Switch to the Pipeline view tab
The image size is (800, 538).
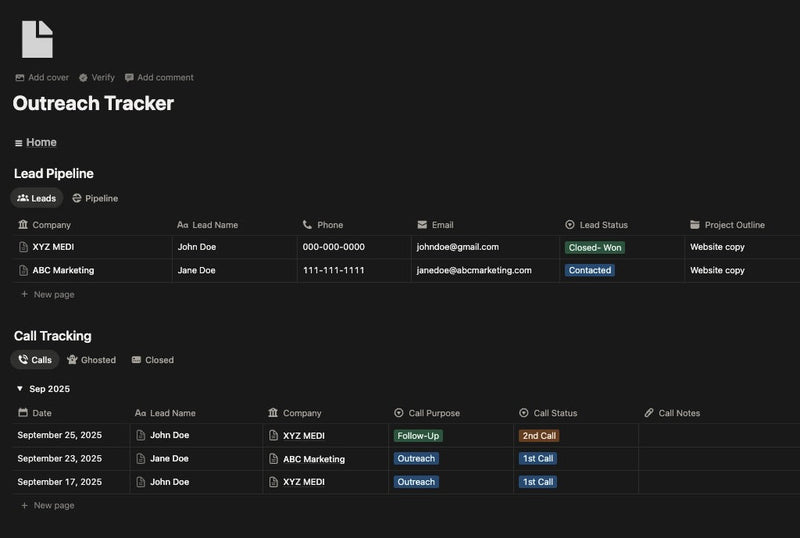tap(95, 198)
